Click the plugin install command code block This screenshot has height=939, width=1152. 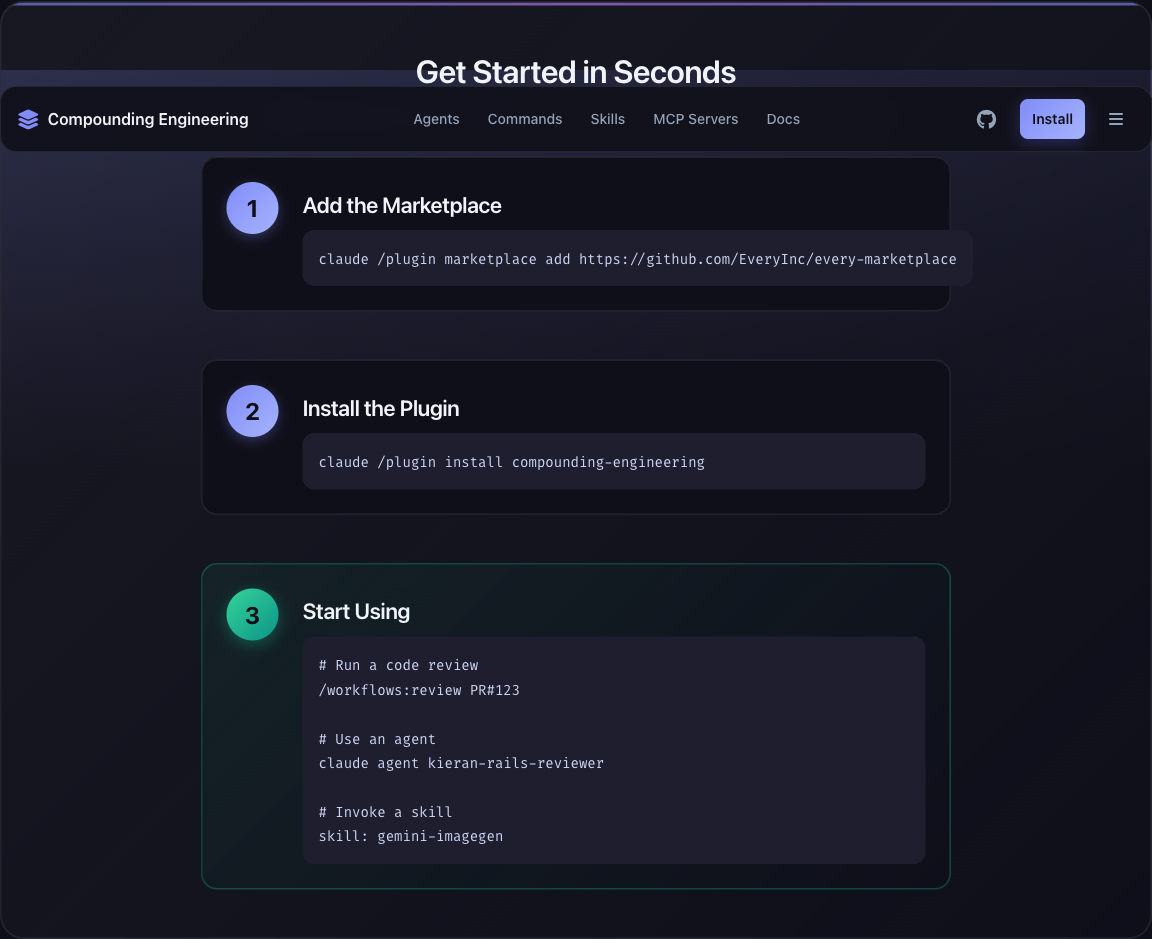(613, 462)
